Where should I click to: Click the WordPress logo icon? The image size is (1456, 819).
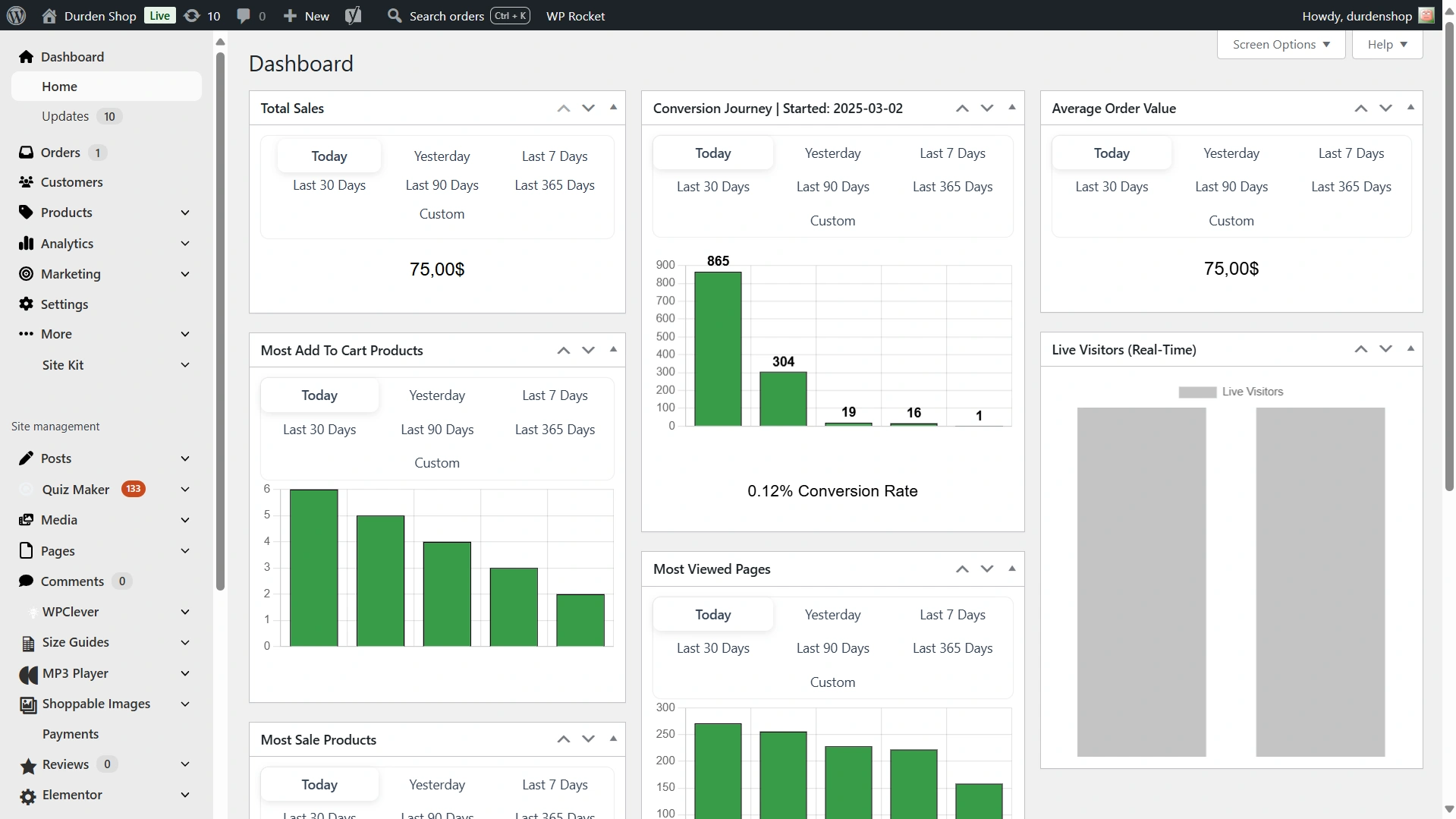pyautogui.click(x=16, y=15)
